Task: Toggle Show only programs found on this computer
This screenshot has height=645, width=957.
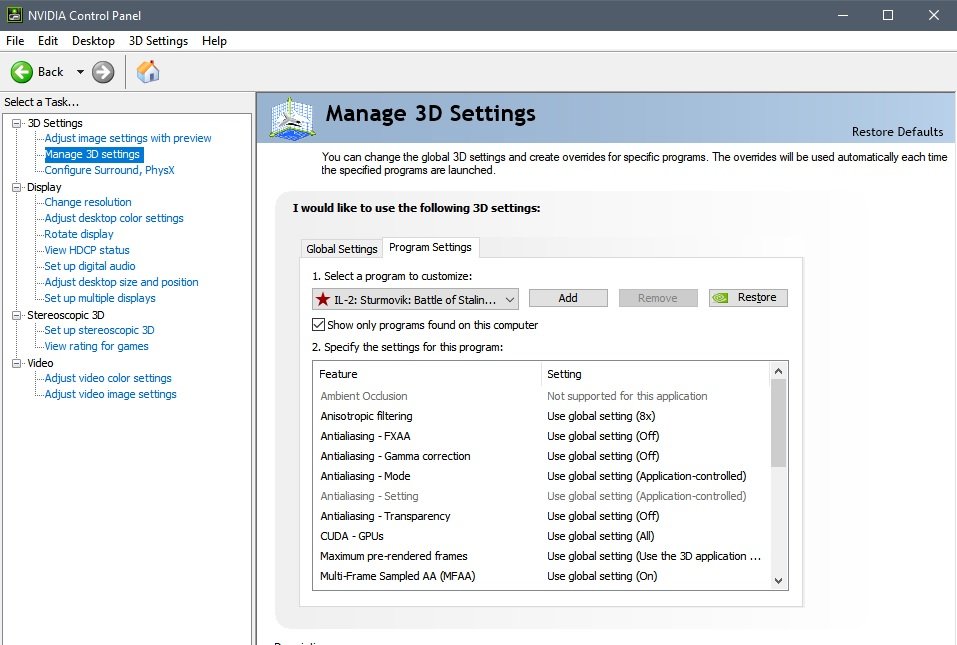Action: 318,325
